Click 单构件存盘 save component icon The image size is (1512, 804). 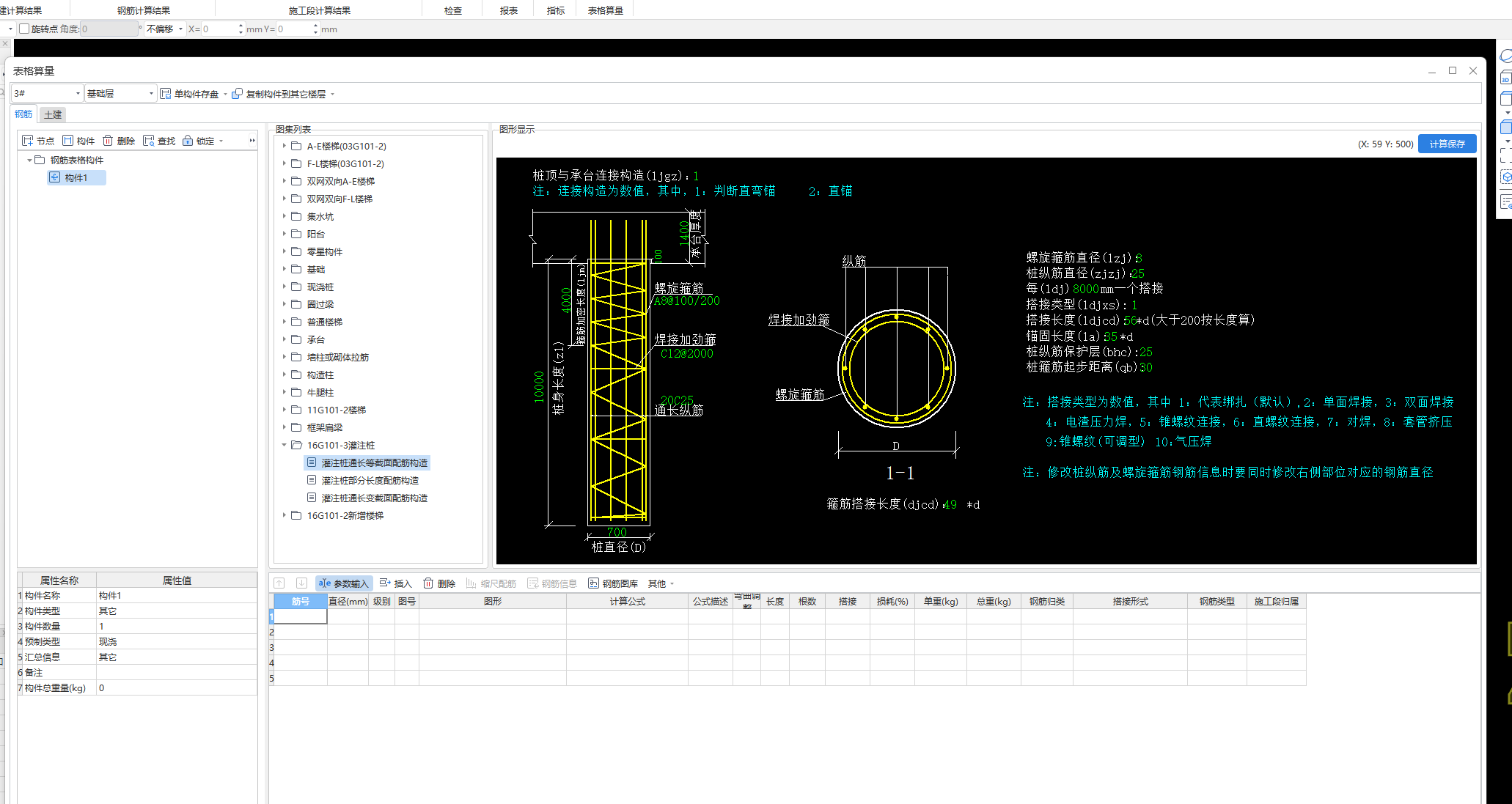coord(166,94)
